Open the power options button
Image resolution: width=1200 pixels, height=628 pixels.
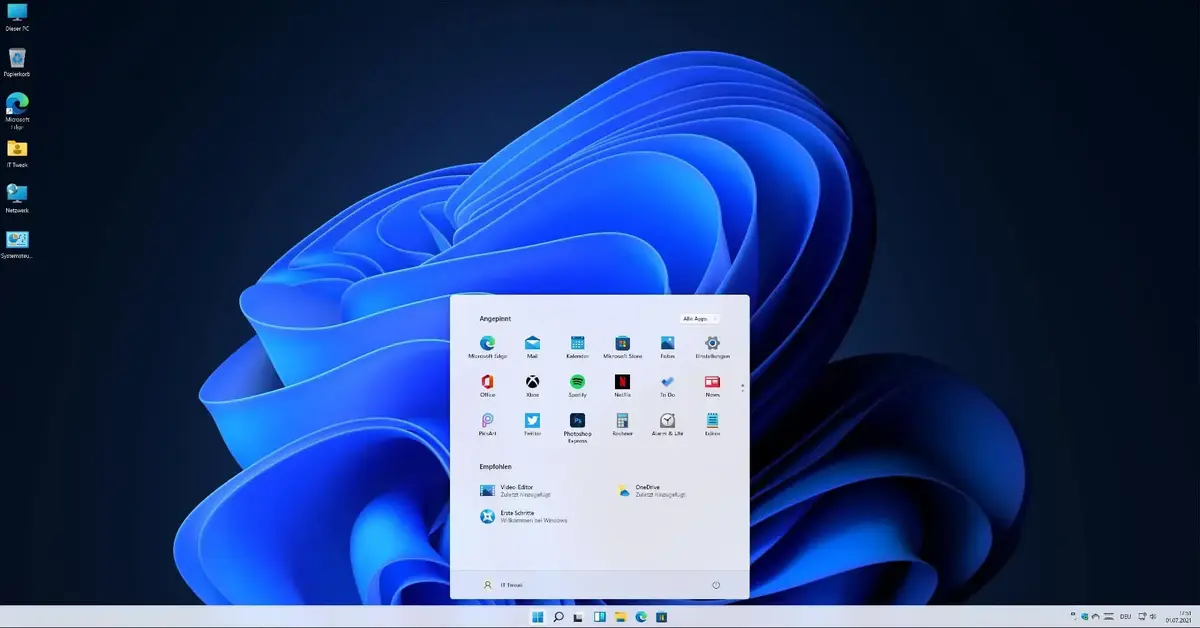click(x=716, y=585)
